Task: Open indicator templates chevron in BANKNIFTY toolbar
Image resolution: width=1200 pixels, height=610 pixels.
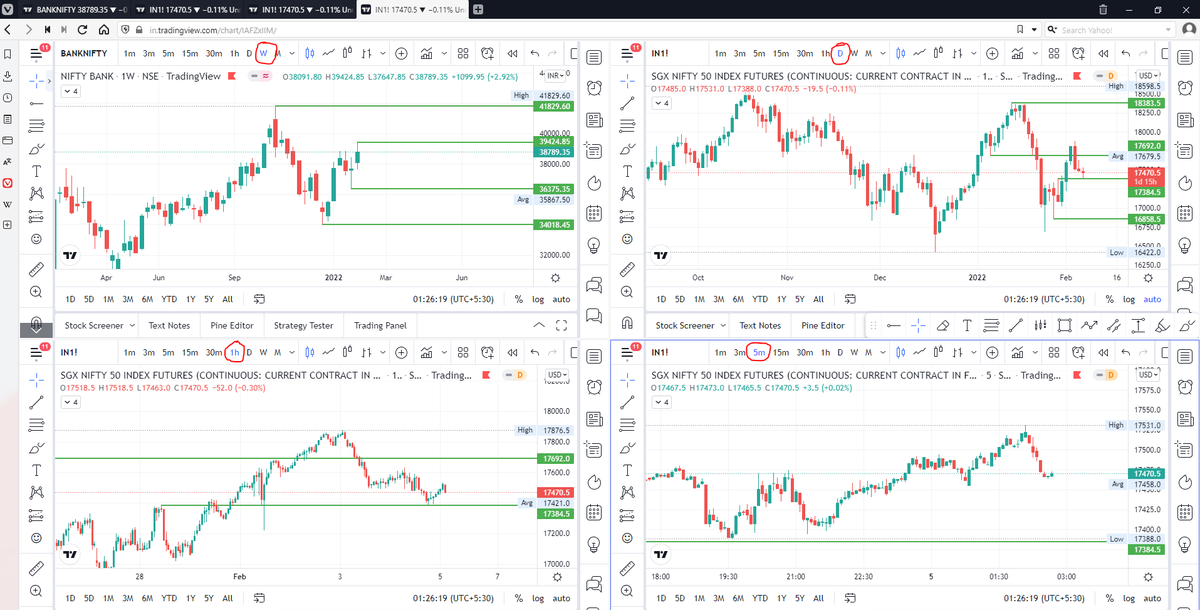Action: pyautogui.click(x=443, y=53)
